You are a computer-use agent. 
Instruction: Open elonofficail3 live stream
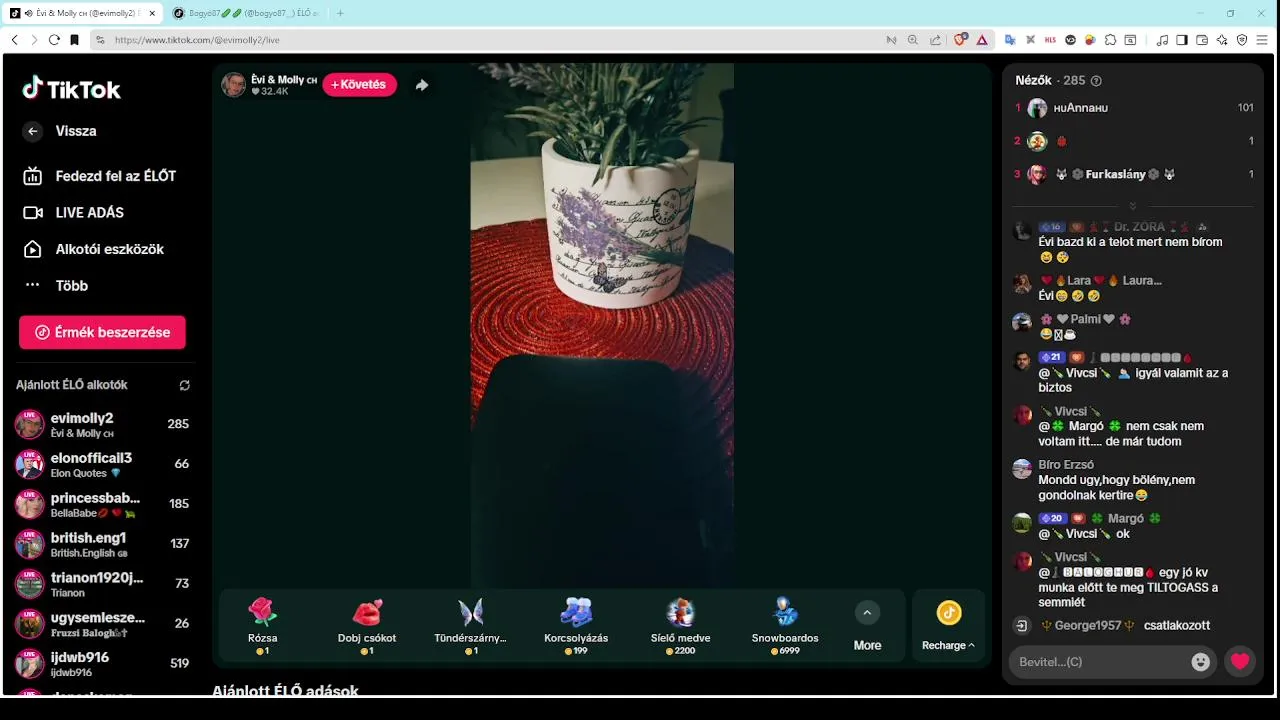click(x=102, y=464)
